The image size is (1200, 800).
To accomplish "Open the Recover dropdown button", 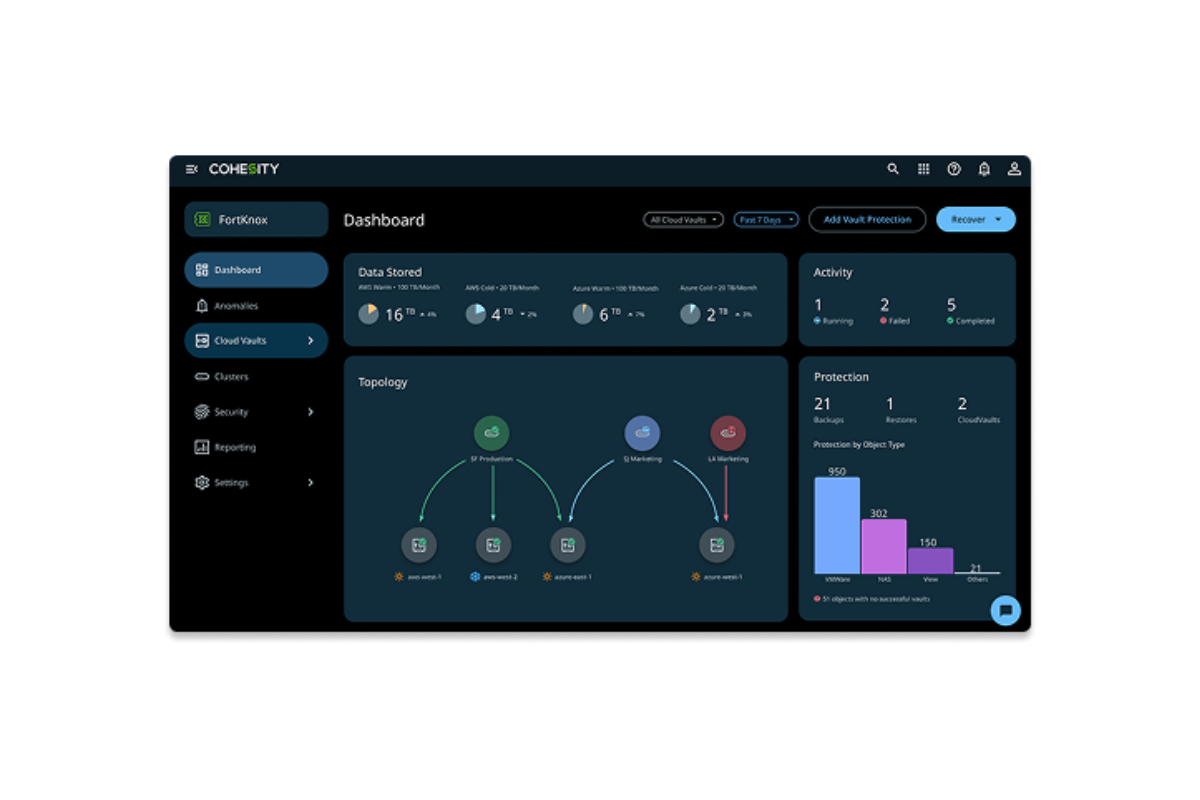I will click(976, 219).
